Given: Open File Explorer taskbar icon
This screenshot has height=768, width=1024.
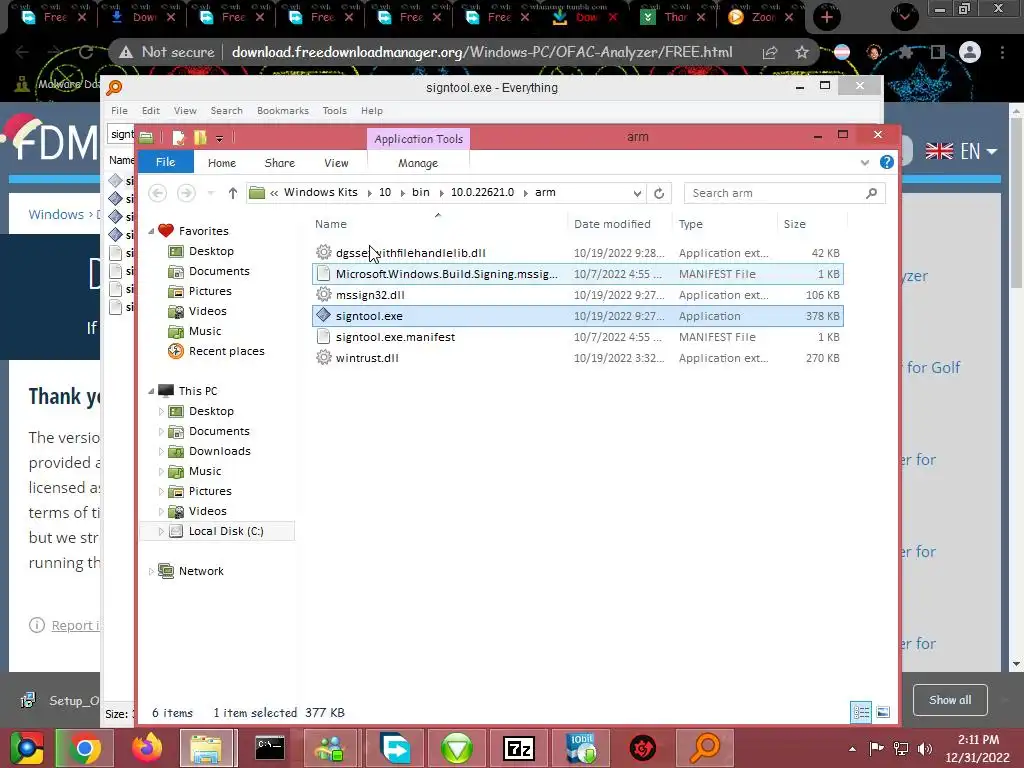Looking at the screenshot, I should (208, 748).
